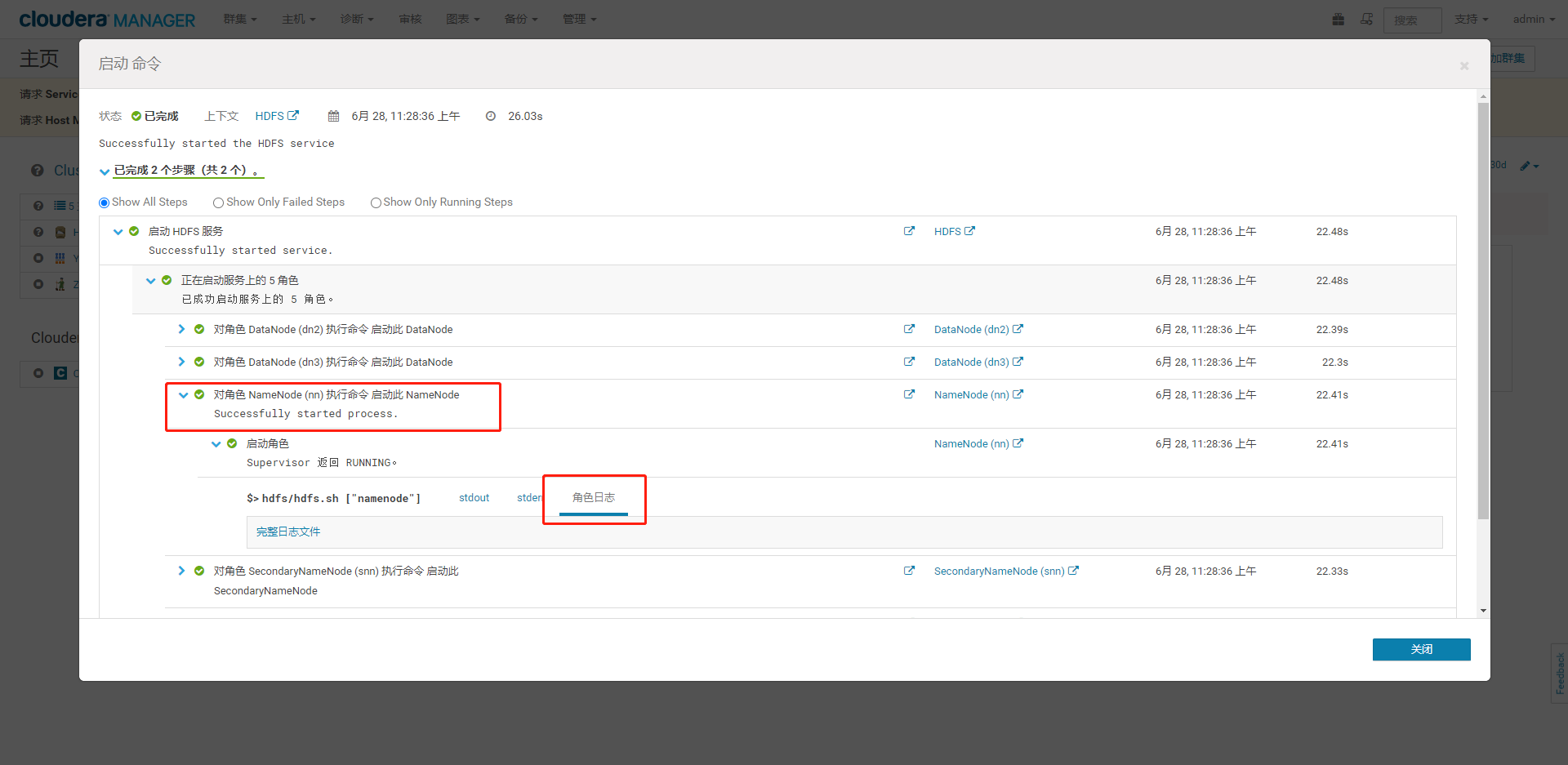The height and width of the screenshot is (765, 1568).
Task: Open the 支持 dropdown
Action: point(1472,19)
